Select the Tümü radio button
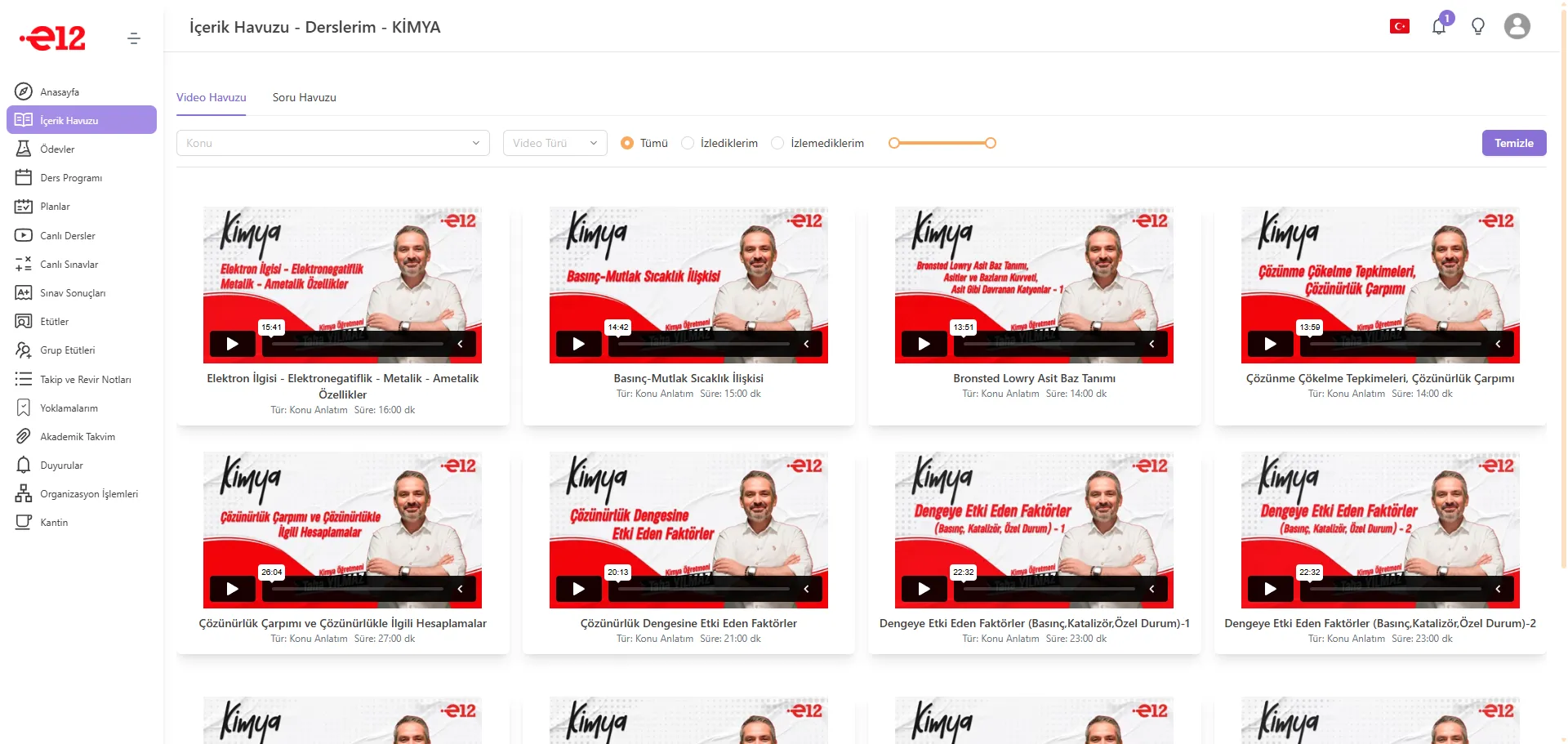The height and width of the screenshot is (744, 1568). 627,144
